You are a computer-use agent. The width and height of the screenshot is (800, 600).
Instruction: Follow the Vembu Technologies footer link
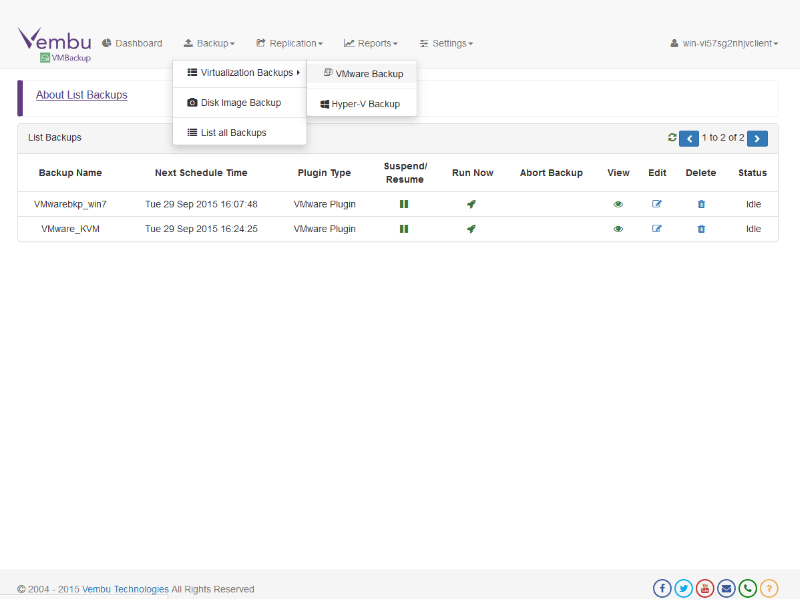pyautogui.click(x=126, y=589)
